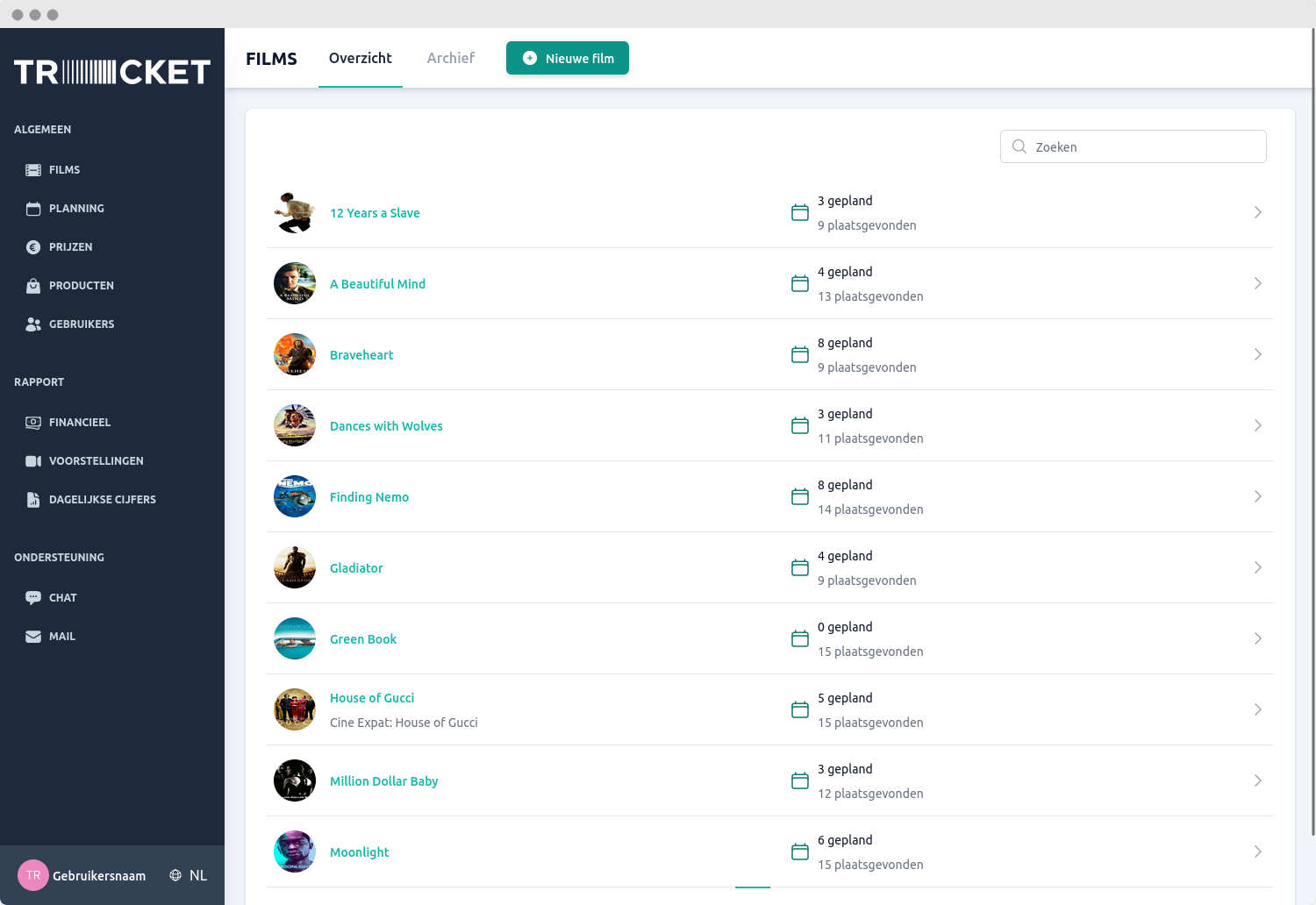
Task: Click calendar icon for Gladiator
Action: tap(800, 567)
